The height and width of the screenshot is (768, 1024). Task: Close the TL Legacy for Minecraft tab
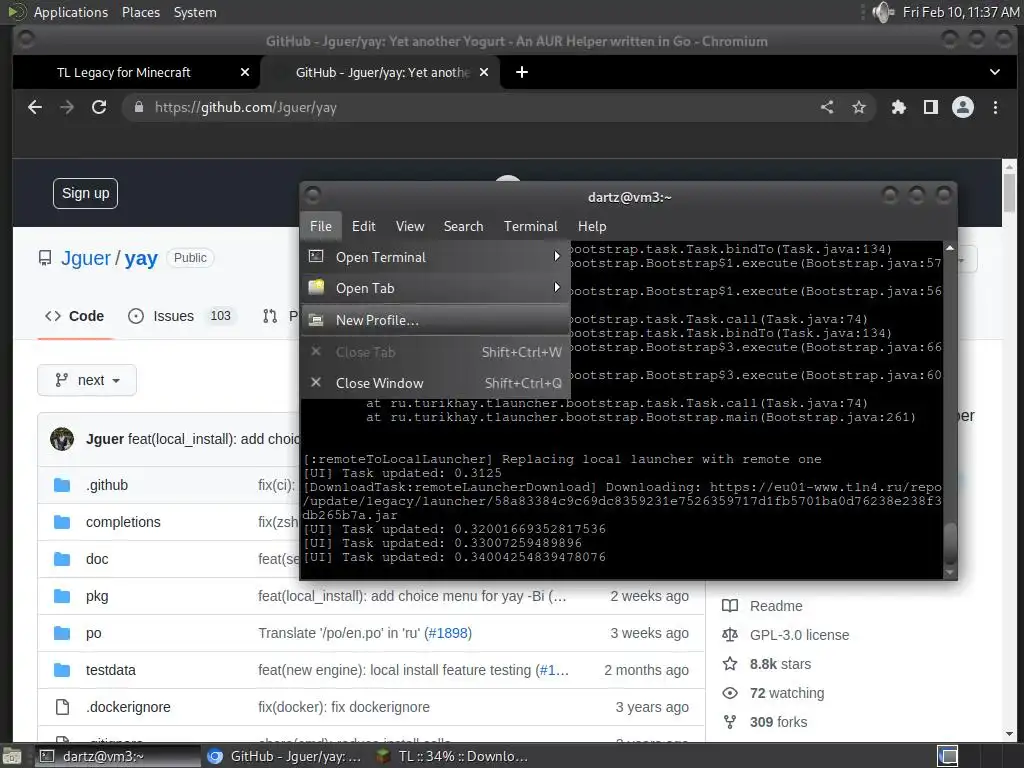[x=245, y=72]
